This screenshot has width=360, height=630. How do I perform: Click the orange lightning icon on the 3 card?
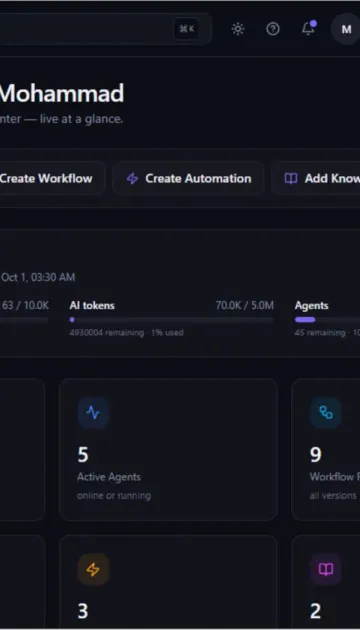click(x=93, y=569)
